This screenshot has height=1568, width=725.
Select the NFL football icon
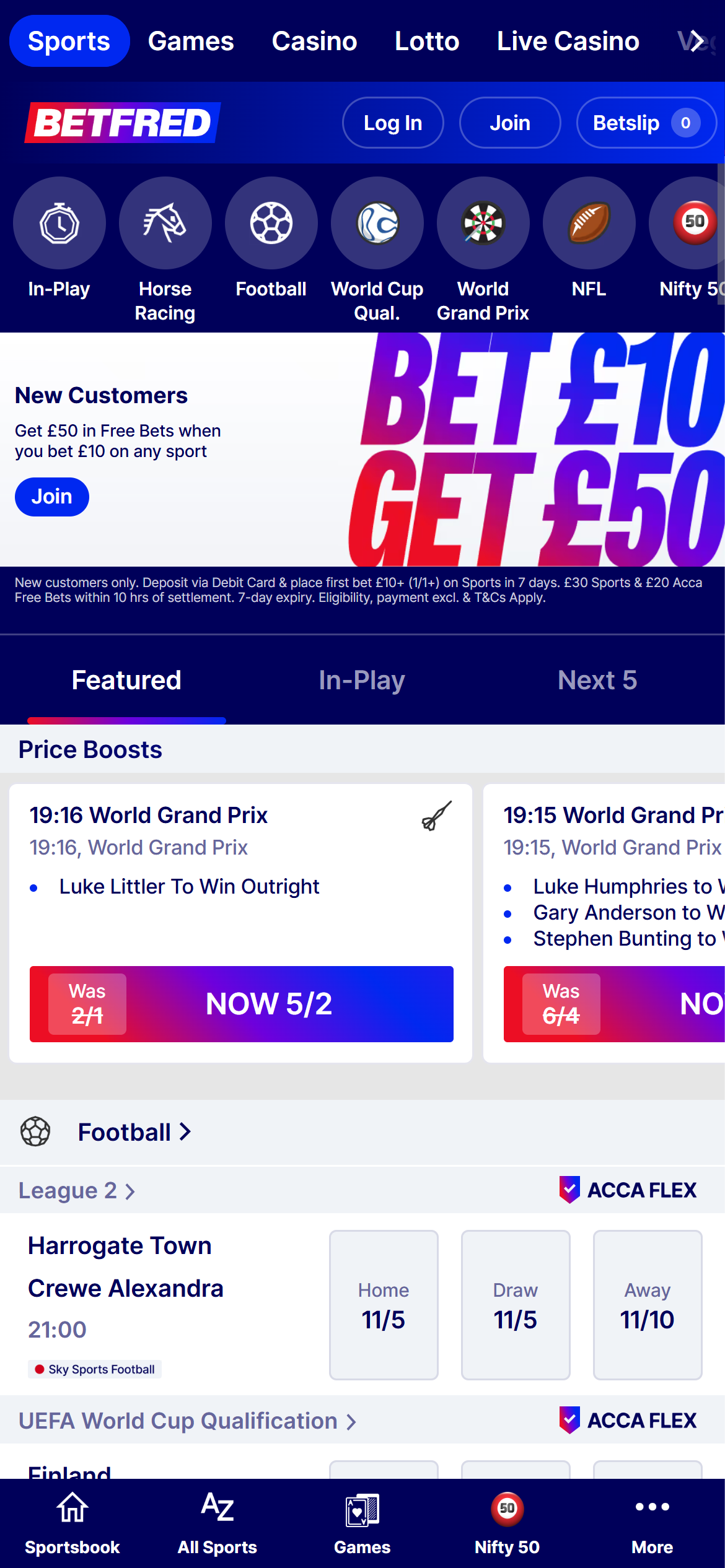tap(589, 223)
